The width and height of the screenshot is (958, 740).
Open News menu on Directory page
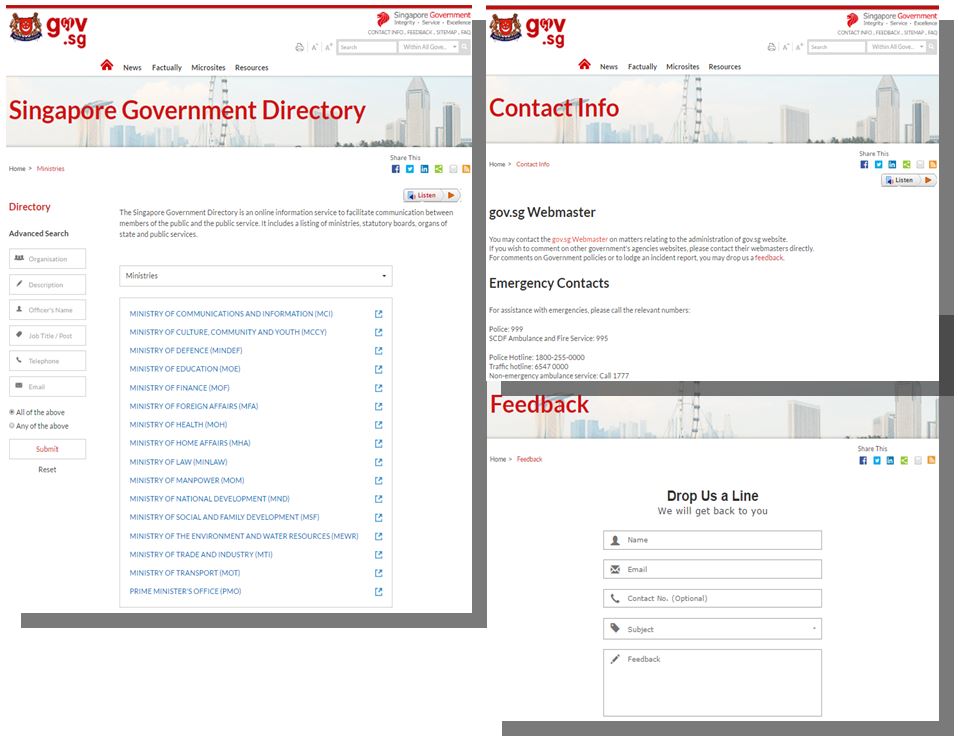tap(132, 68)
